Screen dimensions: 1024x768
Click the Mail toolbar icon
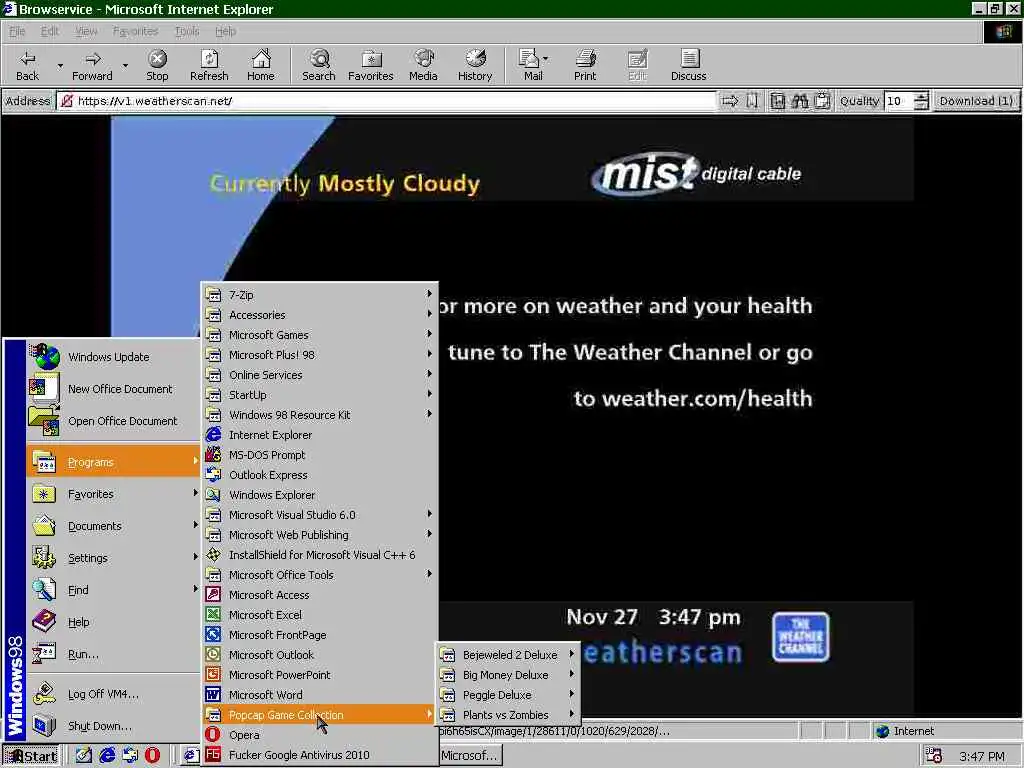tap(532, 65)
